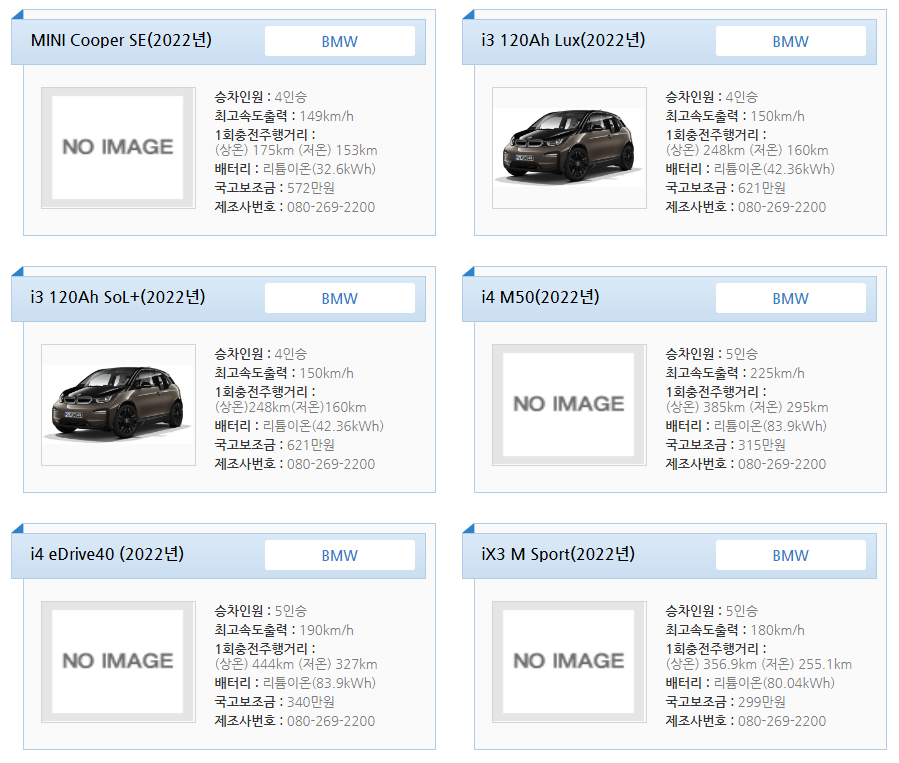Image resolution: width=899 pixels, height=763 pixels.
Task: Click the 621만원 subsidy on the i3 120Ah SoL+ card
Action: point(311,445)
